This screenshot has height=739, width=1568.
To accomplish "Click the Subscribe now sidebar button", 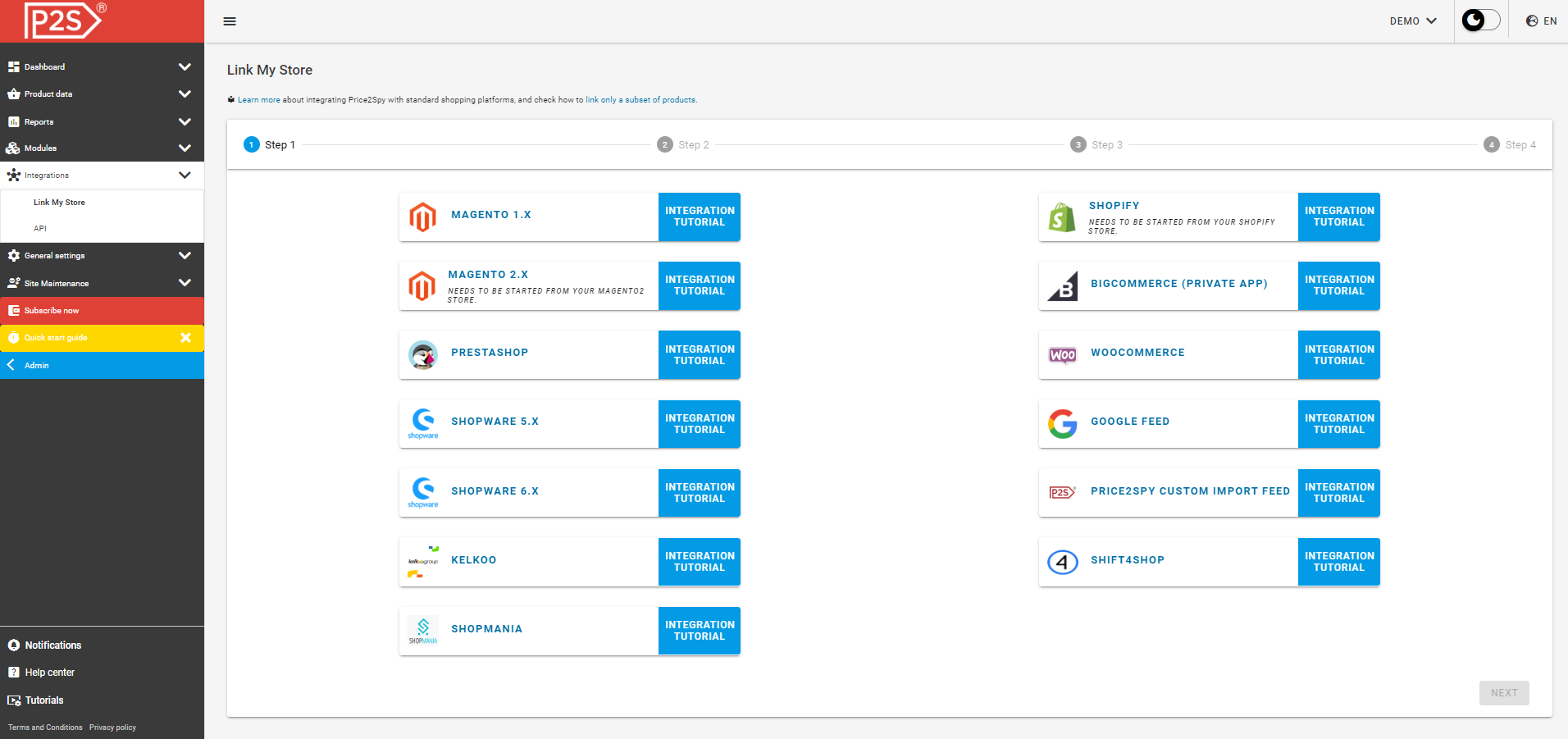I will (x=52, y=311).
